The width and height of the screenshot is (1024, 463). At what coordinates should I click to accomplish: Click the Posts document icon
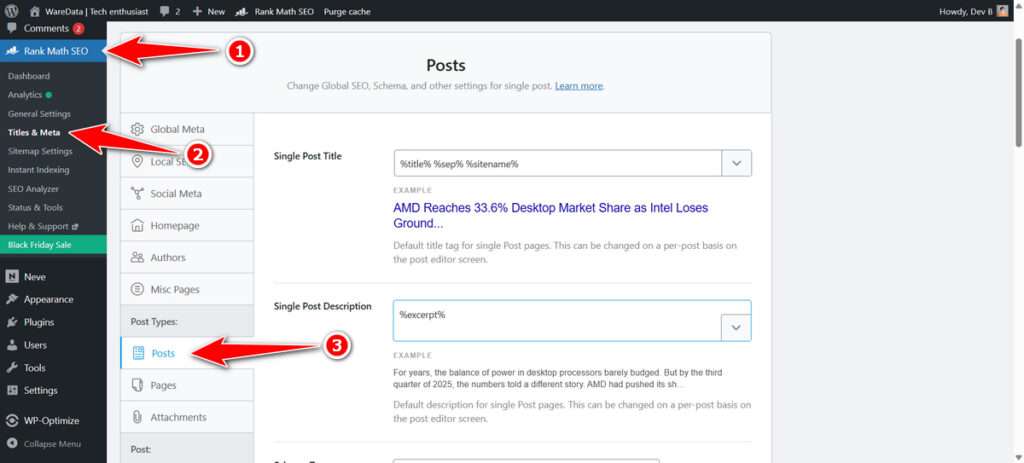[138, 353]
